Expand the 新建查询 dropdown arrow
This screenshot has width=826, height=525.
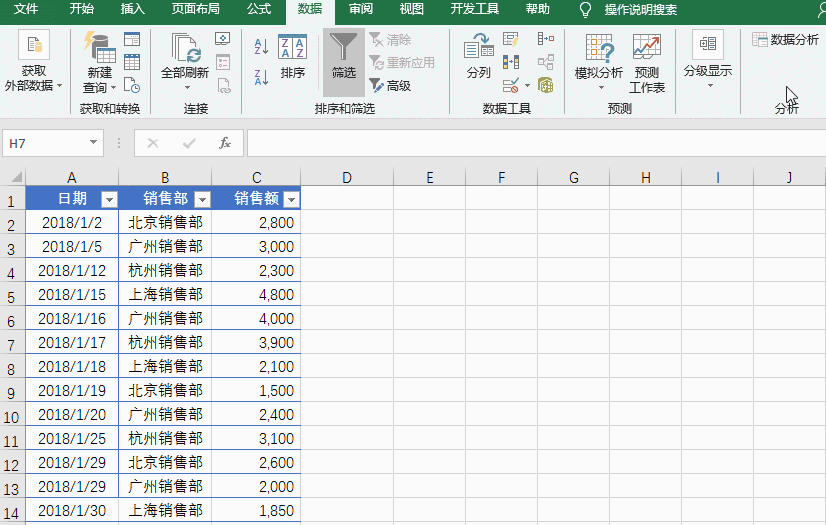tap(113, 87)
